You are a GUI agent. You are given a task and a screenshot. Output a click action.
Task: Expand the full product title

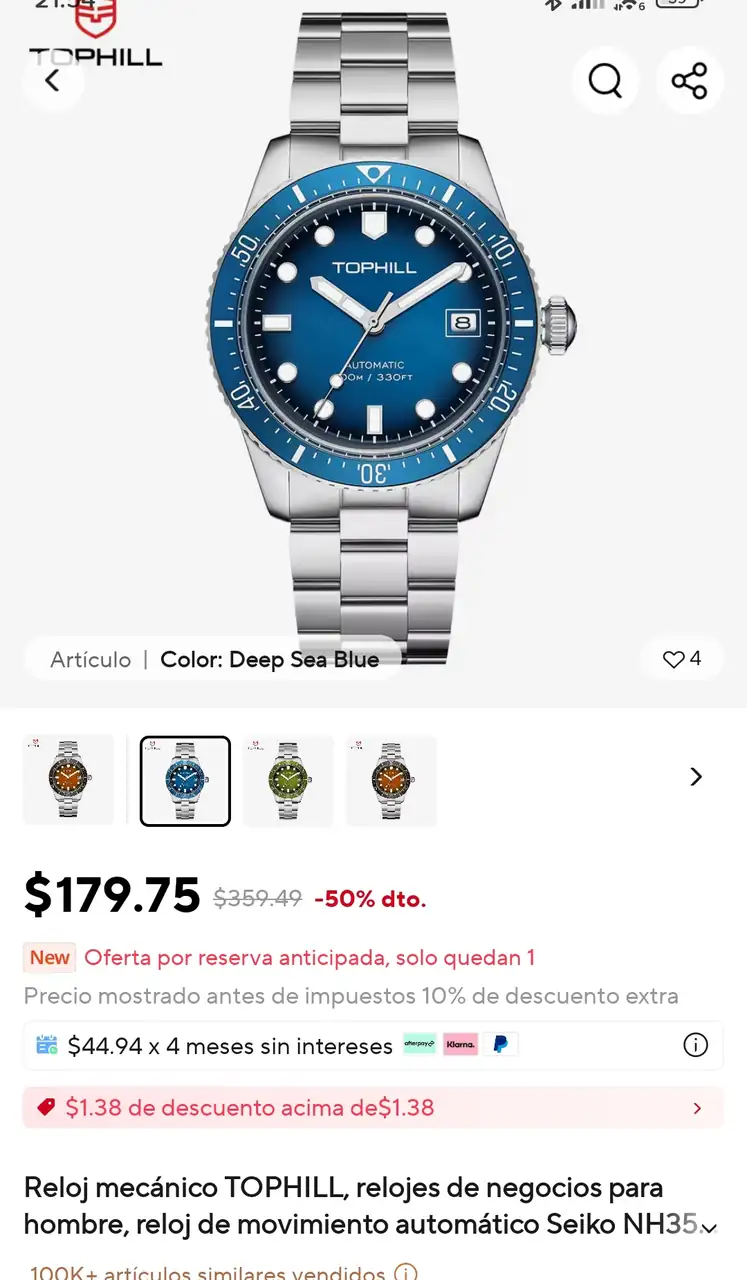point(709,1227)
